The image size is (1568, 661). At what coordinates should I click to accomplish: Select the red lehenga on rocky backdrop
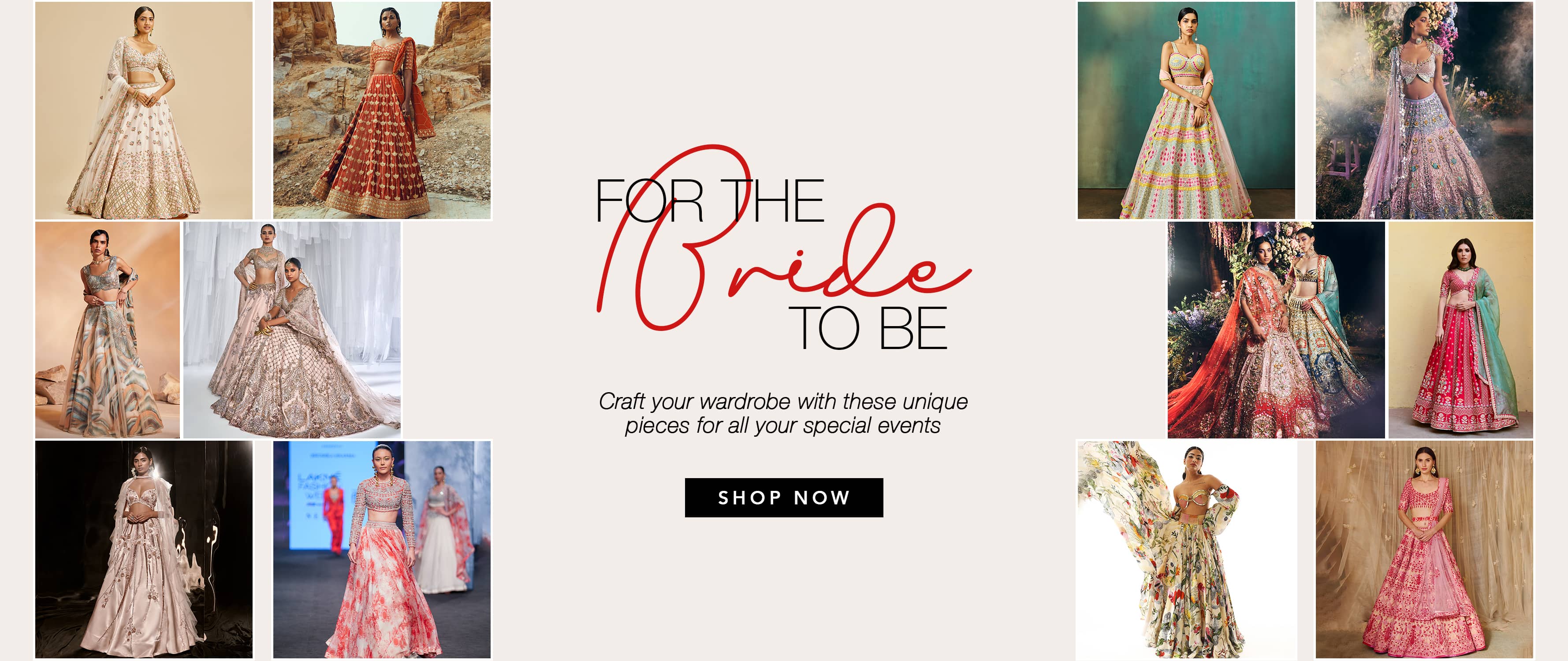382,110
